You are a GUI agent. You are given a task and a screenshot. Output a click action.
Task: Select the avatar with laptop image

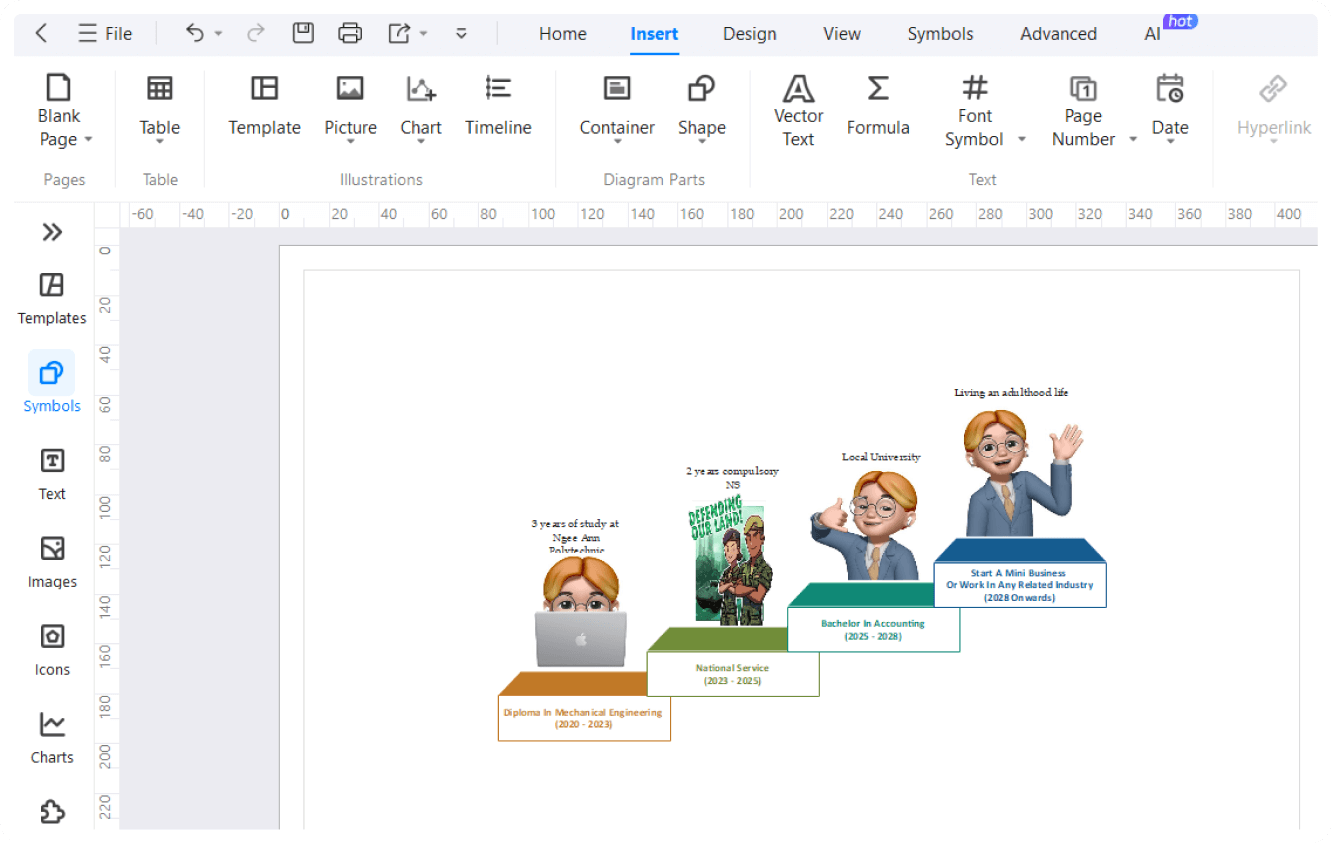pos(581,612)
